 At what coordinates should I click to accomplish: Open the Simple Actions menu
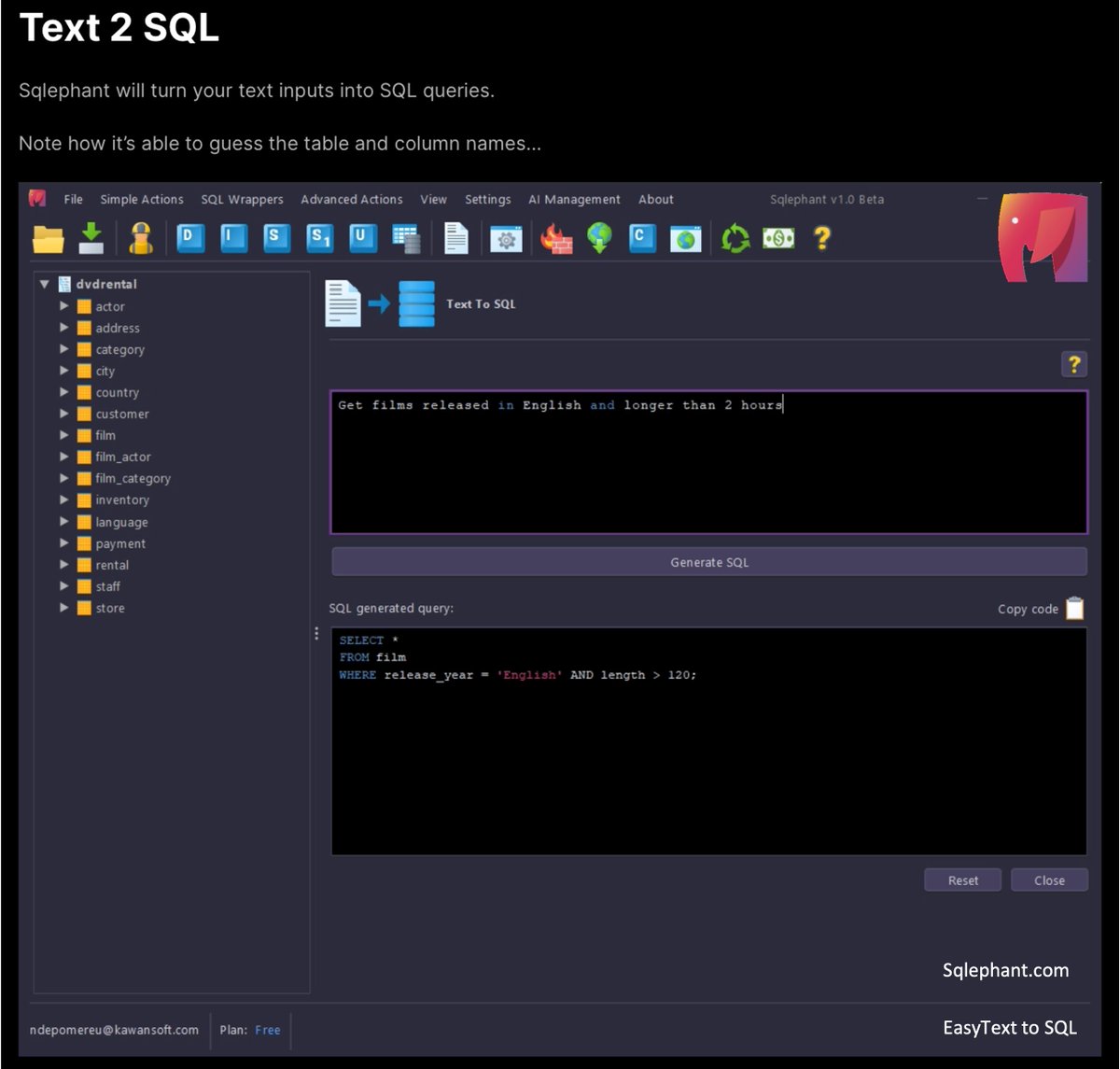point(142,199)
